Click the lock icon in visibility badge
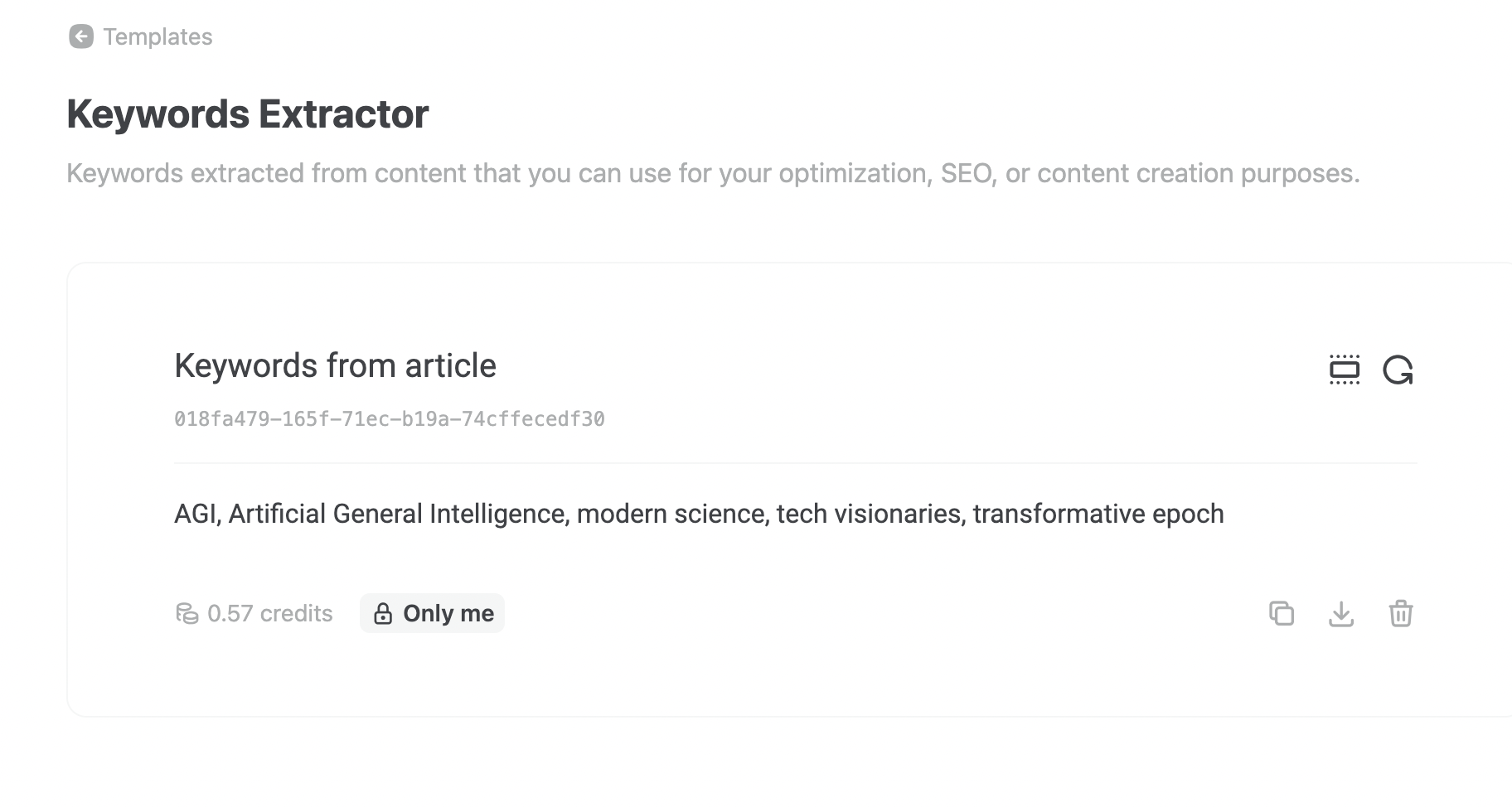This screenshot has width=1512, height=807. tap(383, 614)
